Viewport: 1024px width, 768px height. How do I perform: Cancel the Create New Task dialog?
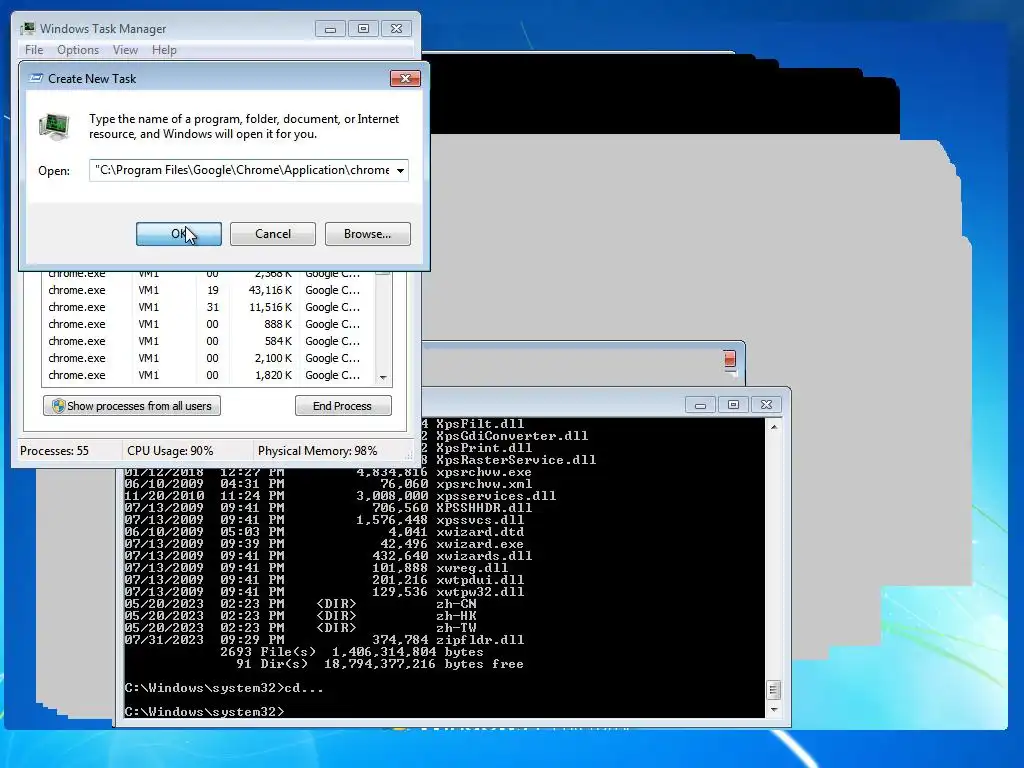tap(272, 234)
